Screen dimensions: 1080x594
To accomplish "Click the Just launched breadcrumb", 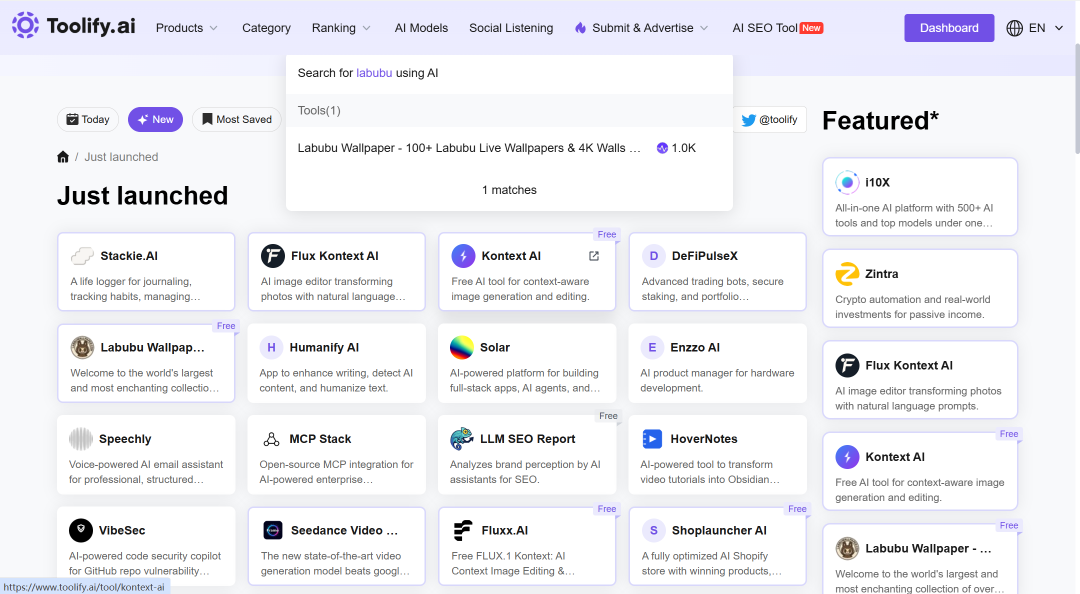I will [x=121, y=157].
